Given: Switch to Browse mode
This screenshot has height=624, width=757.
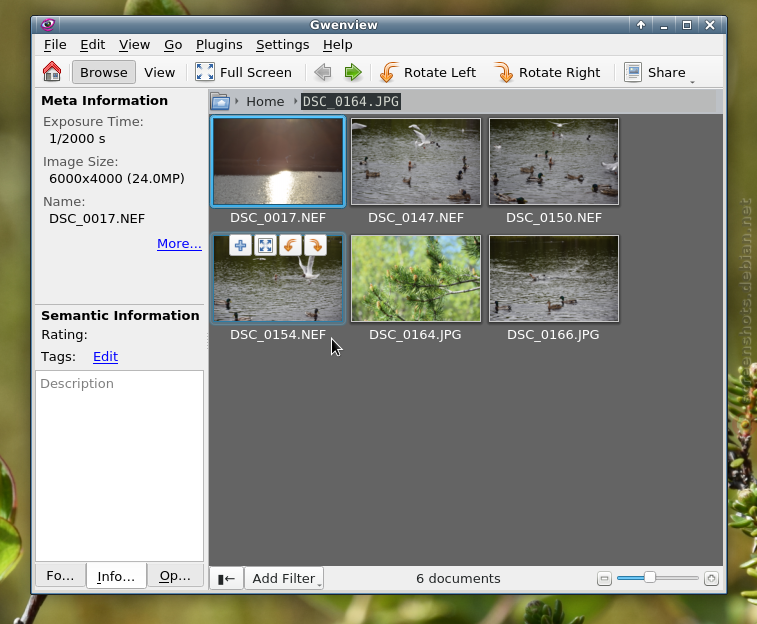Looking at the screenshot, I should pos(104,72).
